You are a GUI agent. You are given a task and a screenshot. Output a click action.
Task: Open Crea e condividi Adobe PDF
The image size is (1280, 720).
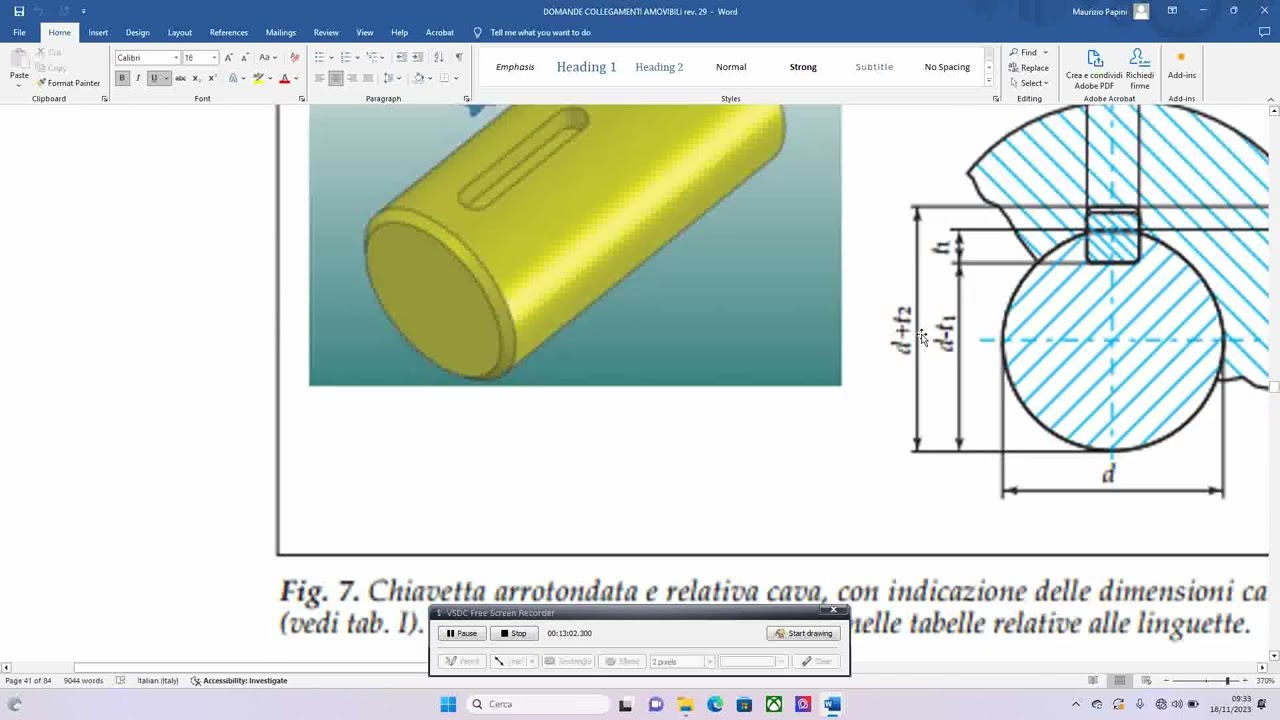(1094, 69)
